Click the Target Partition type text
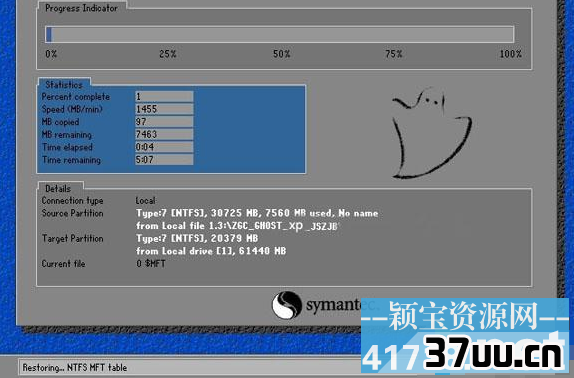This screenshot has height=378, width=574. click(197, 238)
